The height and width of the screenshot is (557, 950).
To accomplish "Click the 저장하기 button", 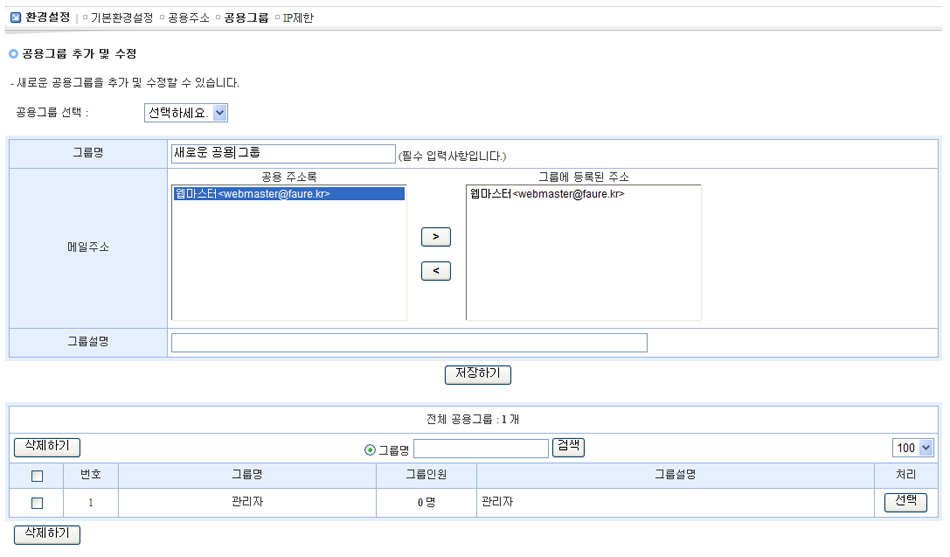I will click(x=478, y=374).
